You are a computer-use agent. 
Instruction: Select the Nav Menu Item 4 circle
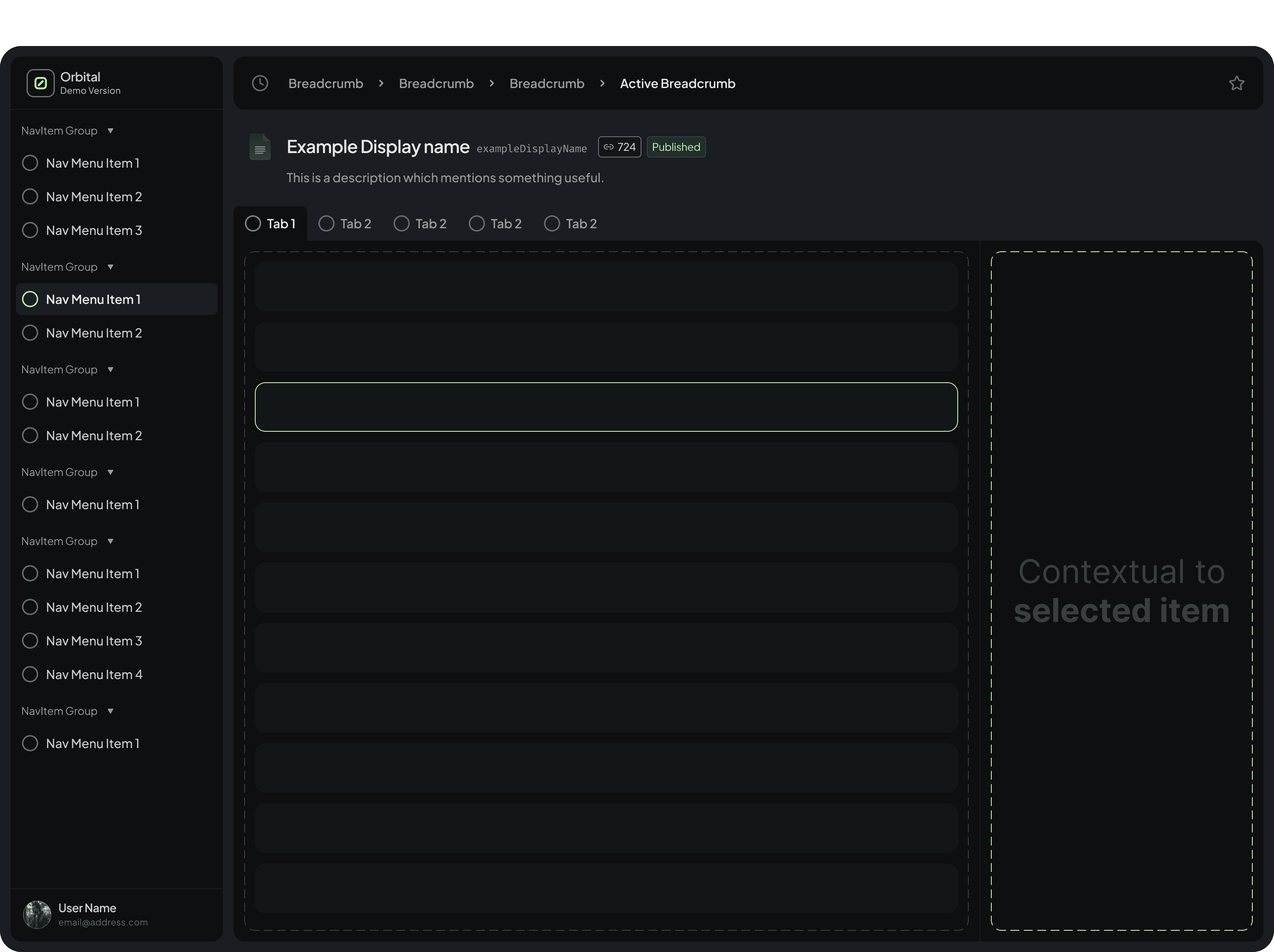click(30, 674)
